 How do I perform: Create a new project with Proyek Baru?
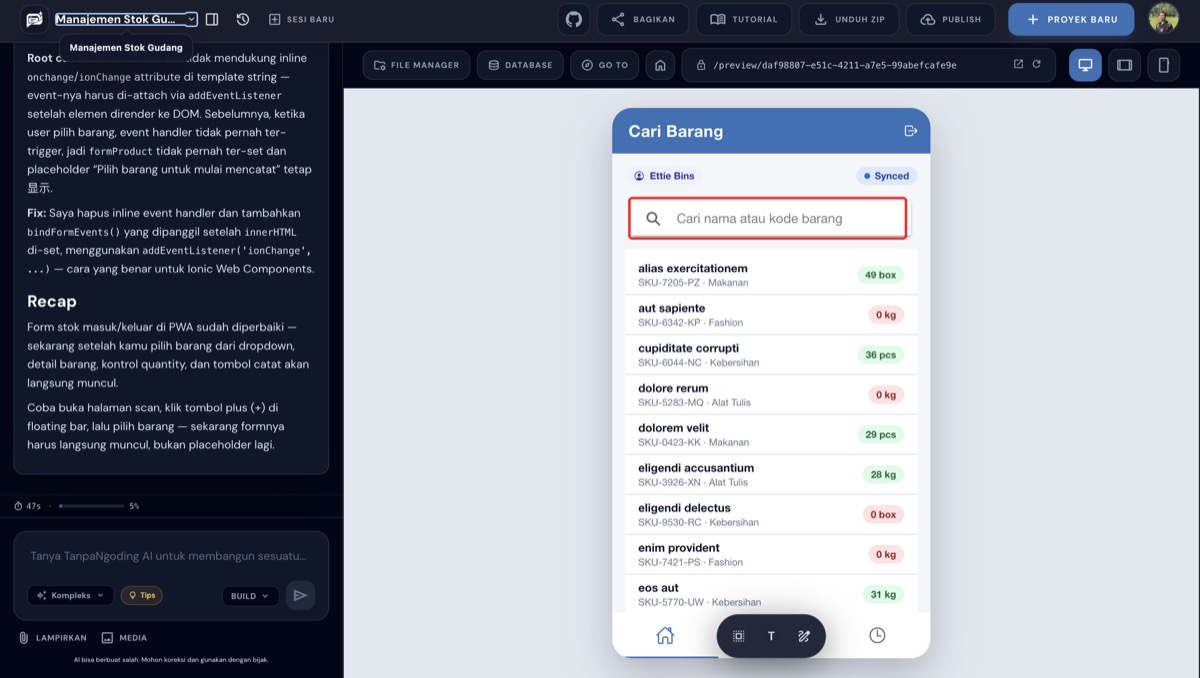coord(1071,19)
